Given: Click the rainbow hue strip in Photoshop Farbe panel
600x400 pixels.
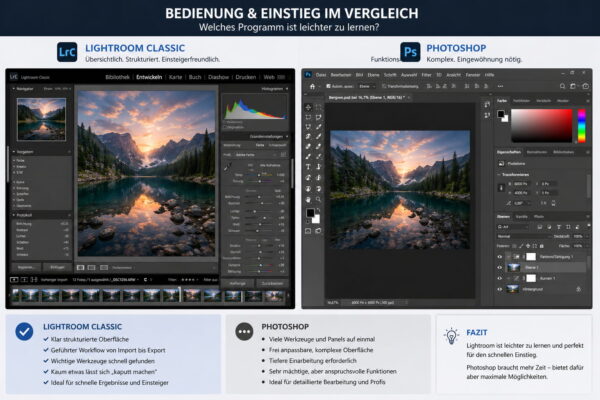Looking at the screenshot, I should click(582, 126).
